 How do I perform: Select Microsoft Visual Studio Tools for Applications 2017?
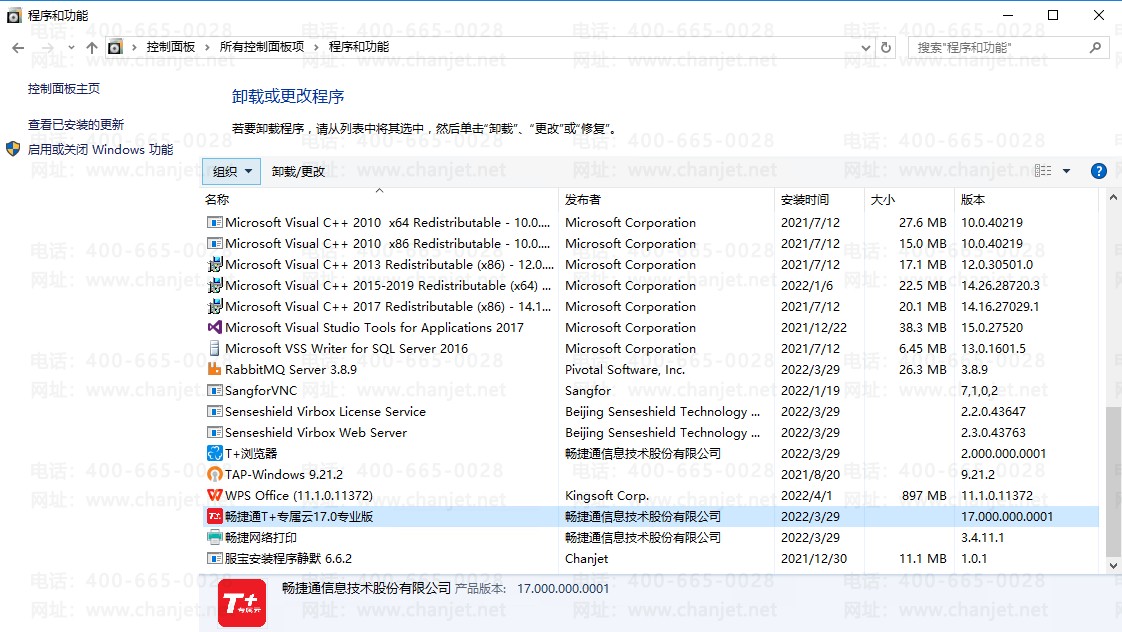374,327
